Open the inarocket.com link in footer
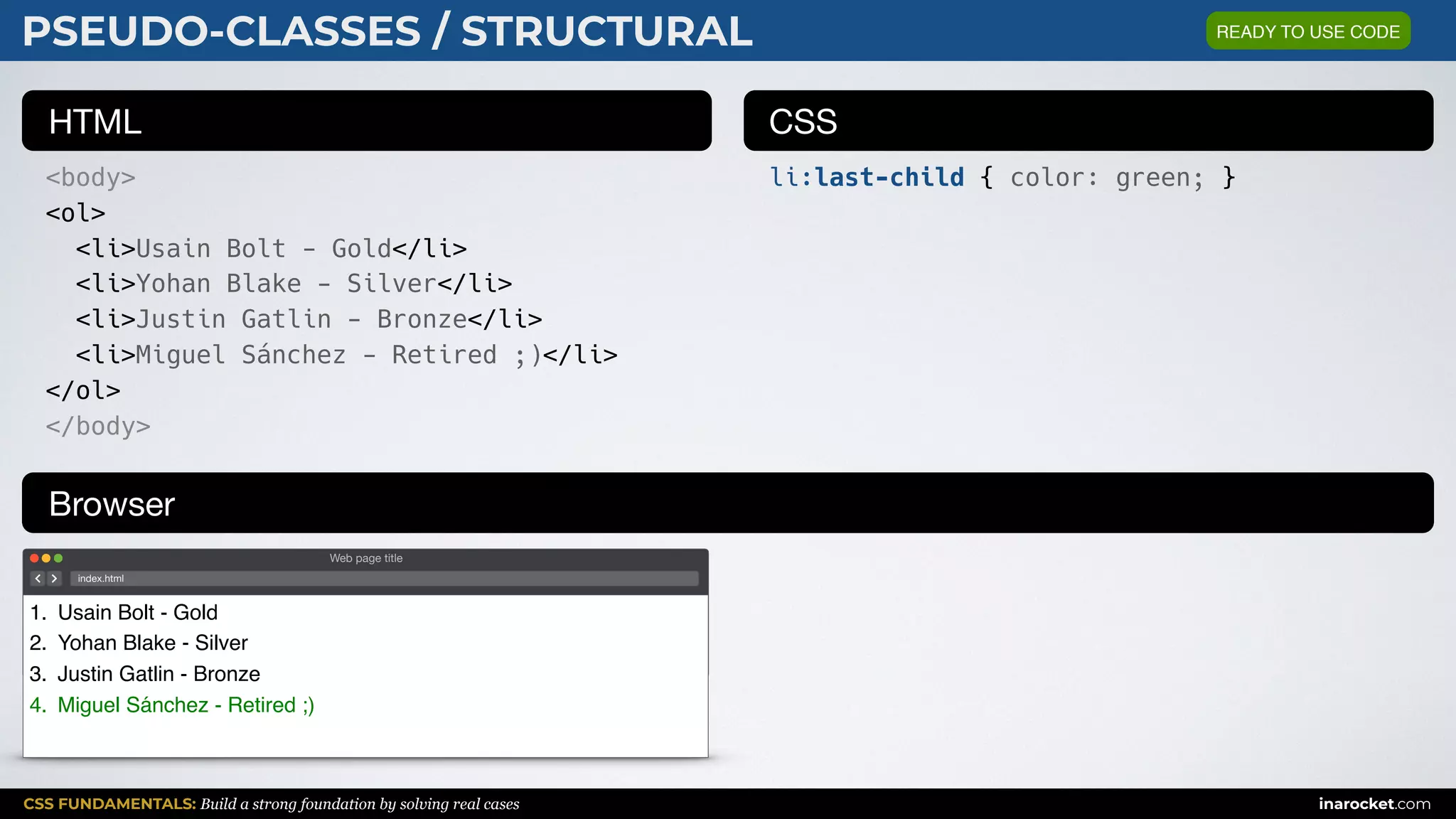Screen dimensions: 1456x819 pos(1374,804)
